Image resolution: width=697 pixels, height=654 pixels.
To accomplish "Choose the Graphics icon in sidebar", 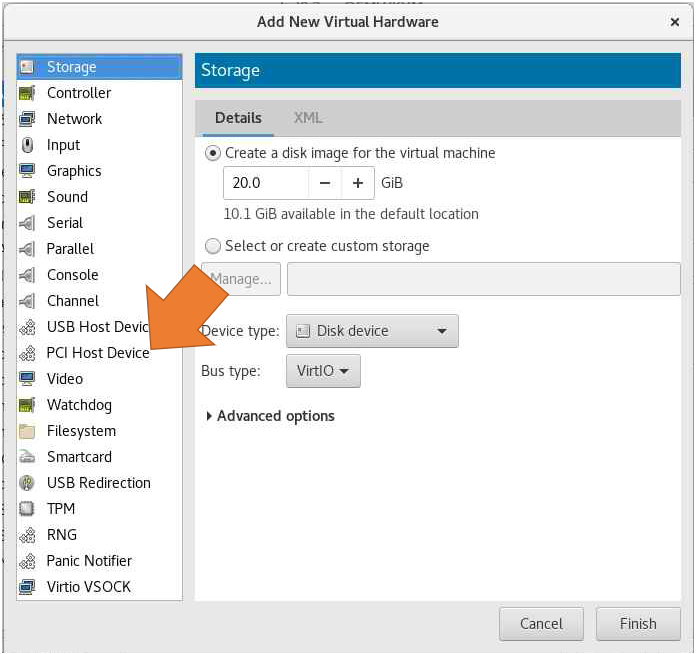I will (x=28, y=171).
